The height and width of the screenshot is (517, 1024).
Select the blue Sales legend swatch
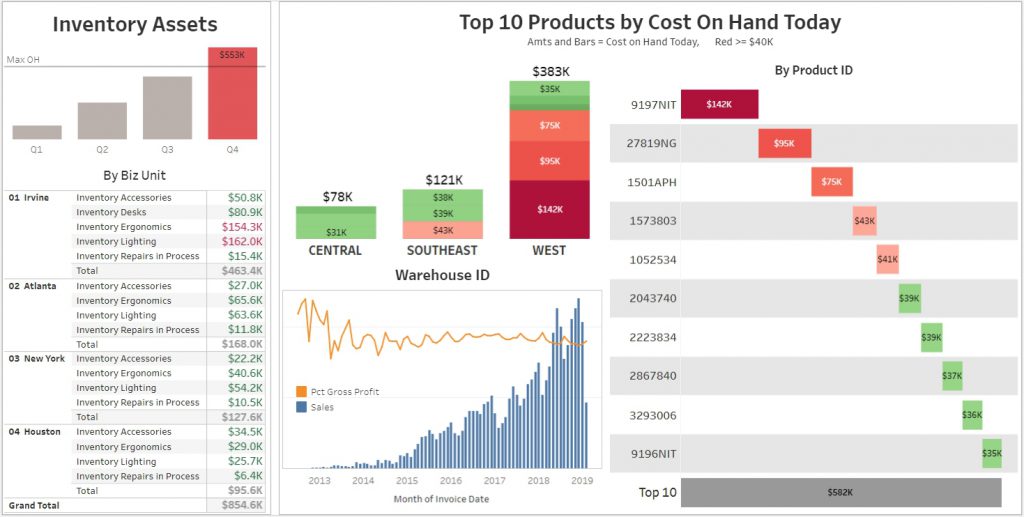pos(301,407)
